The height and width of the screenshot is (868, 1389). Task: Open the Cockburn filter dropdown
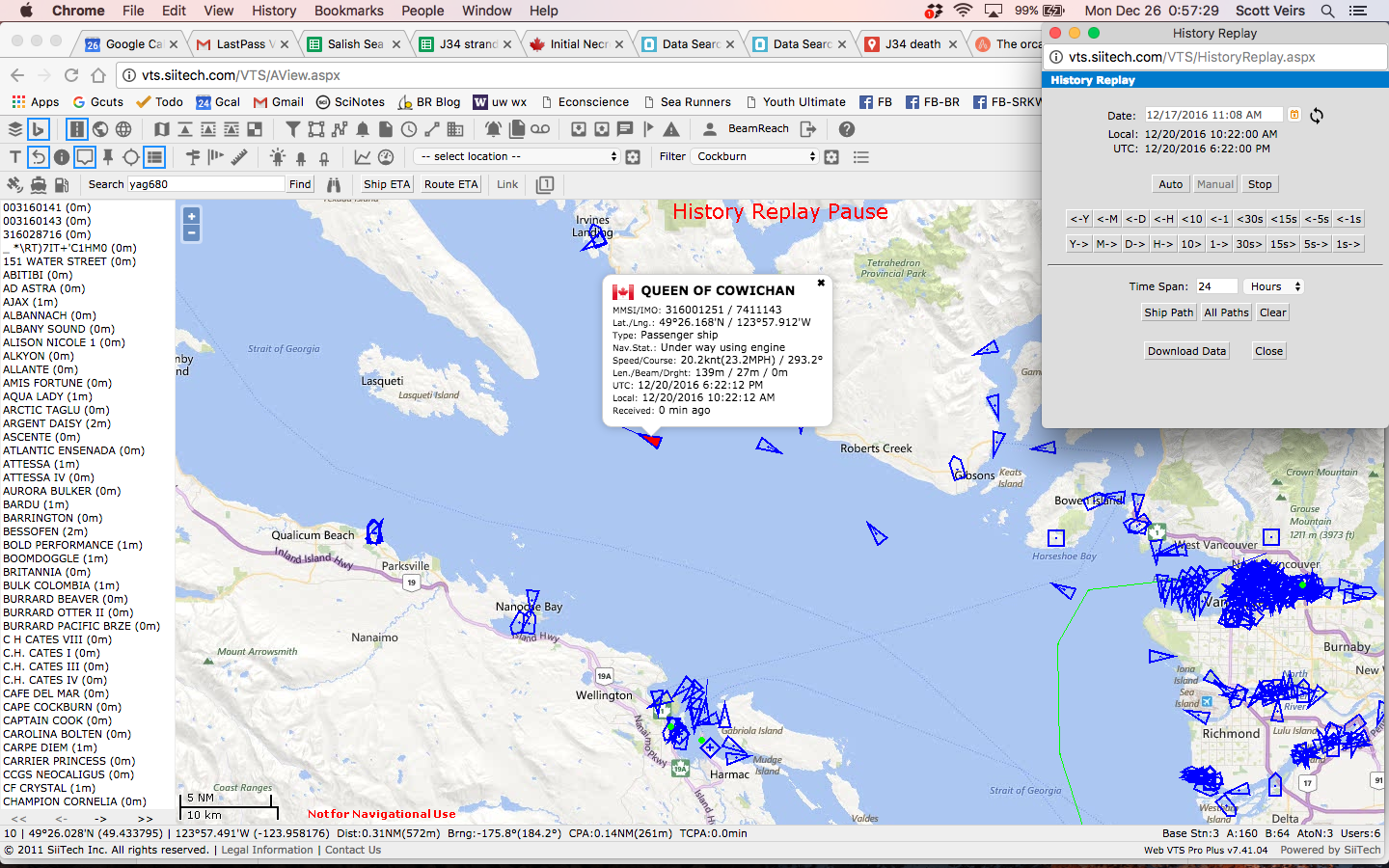tap(754, 156)
